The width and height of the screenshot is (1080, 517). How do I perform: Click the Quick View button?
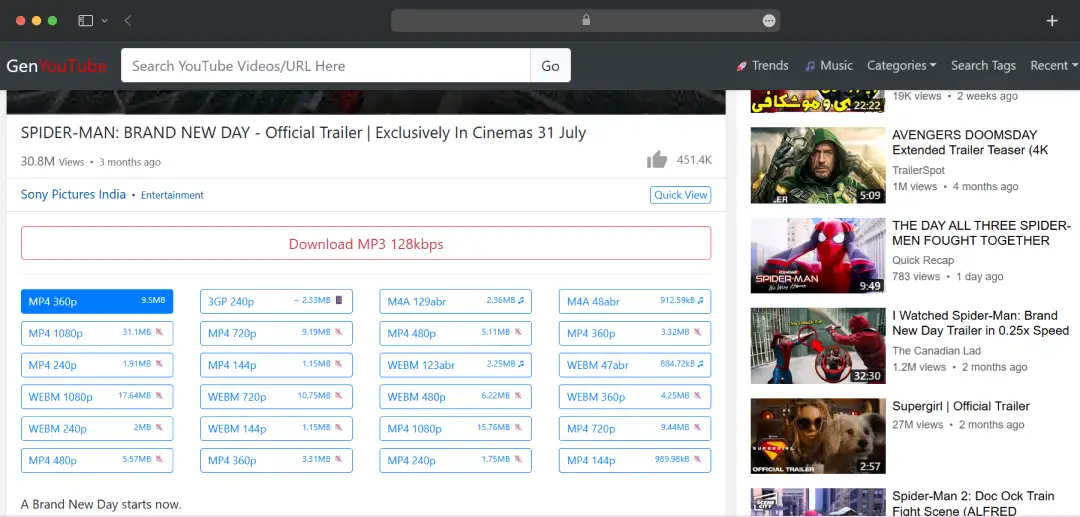pos(681,195)
